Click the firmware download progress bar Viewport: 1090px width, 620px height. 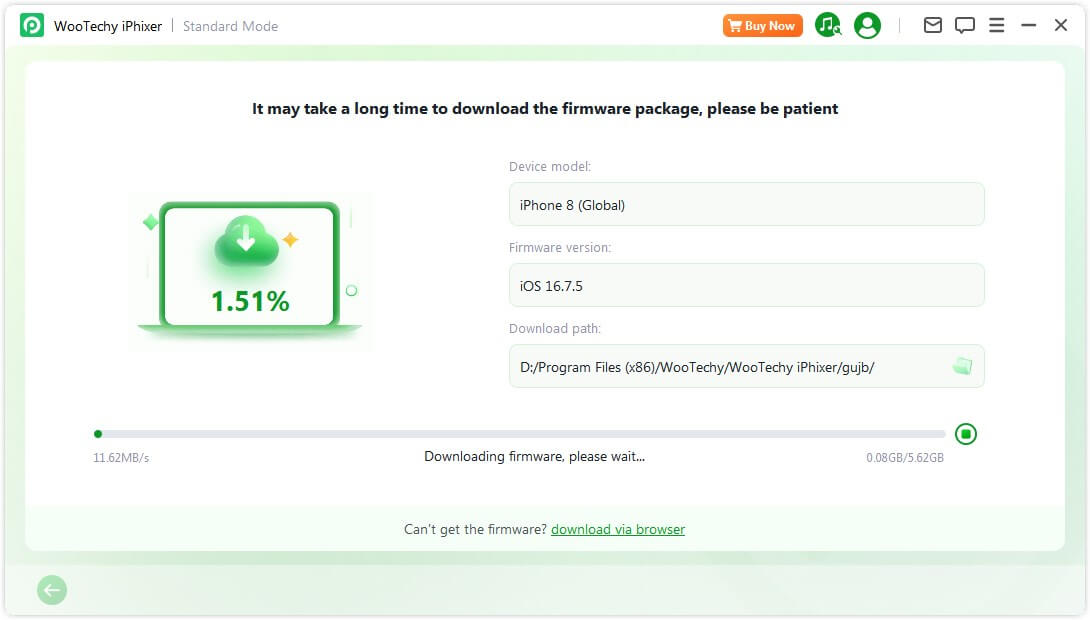pos(520,434)
